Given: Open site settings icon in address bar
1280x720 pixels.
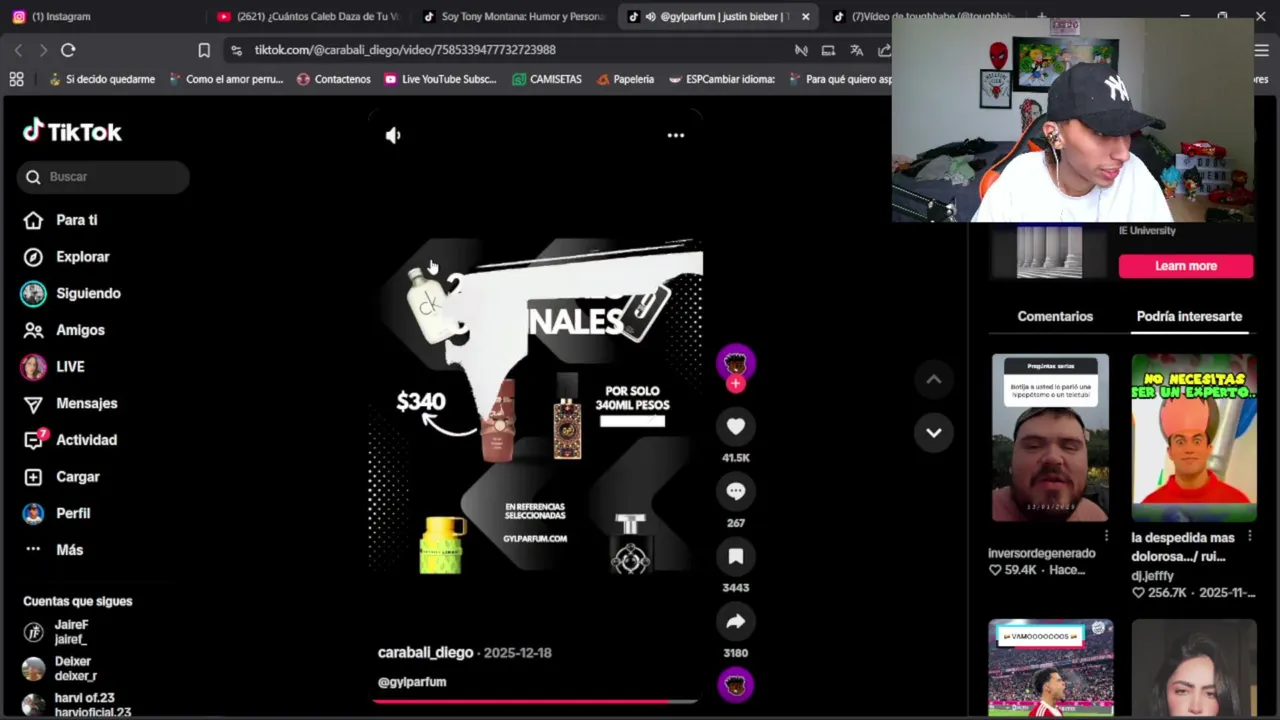Looking at the screenshot, I should point(236,50).
